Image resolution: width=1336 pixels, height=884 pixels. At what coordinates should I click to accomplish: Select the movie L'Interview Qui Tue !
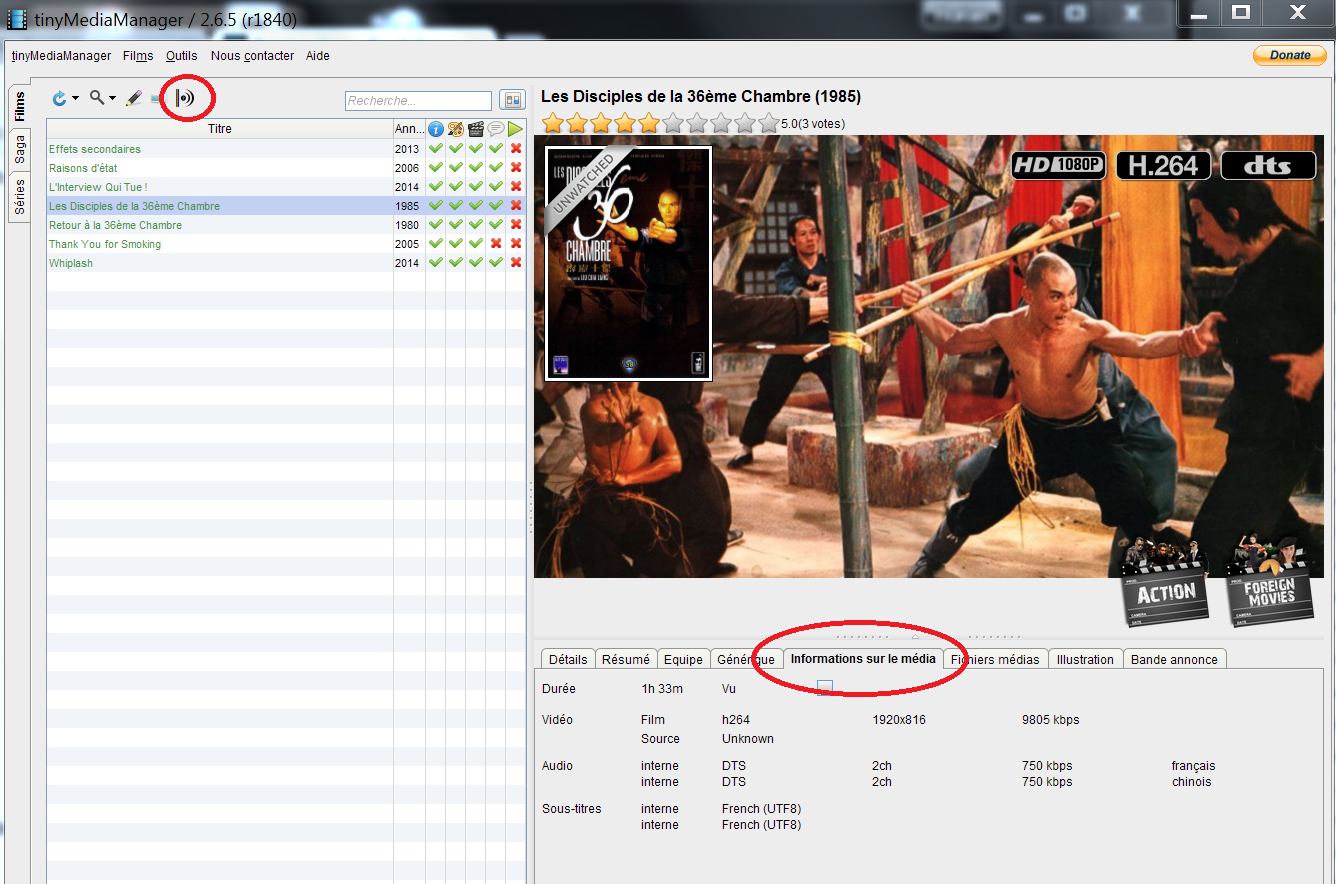pos(98,187)
